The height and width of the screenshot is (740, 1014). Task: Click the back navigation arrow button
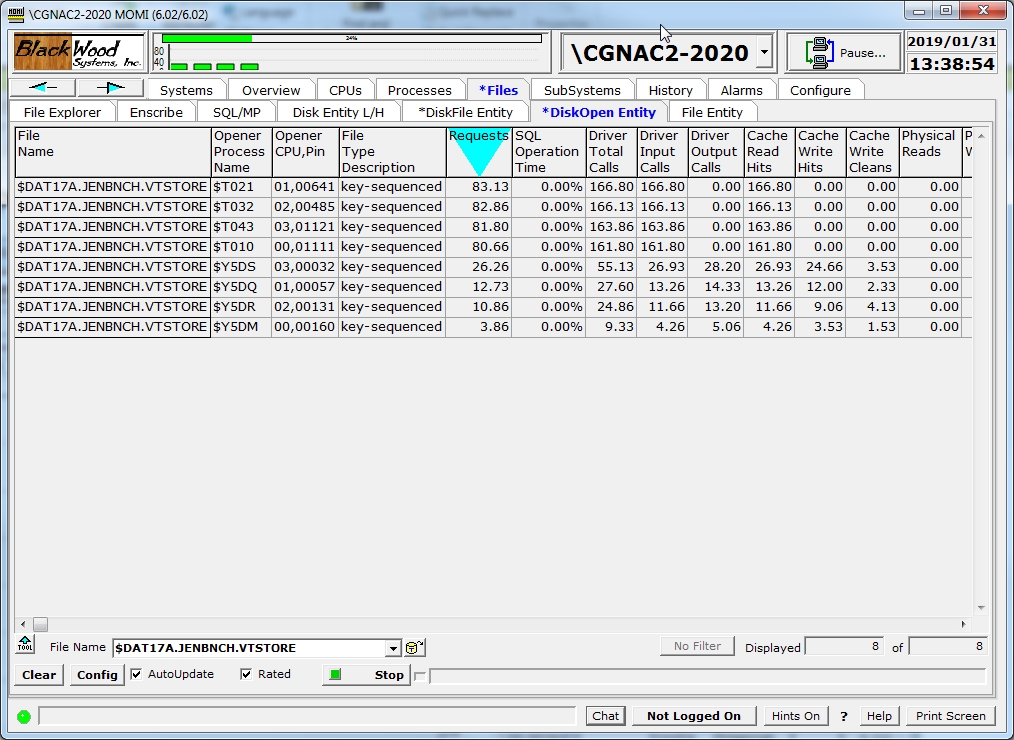point(43,88)
